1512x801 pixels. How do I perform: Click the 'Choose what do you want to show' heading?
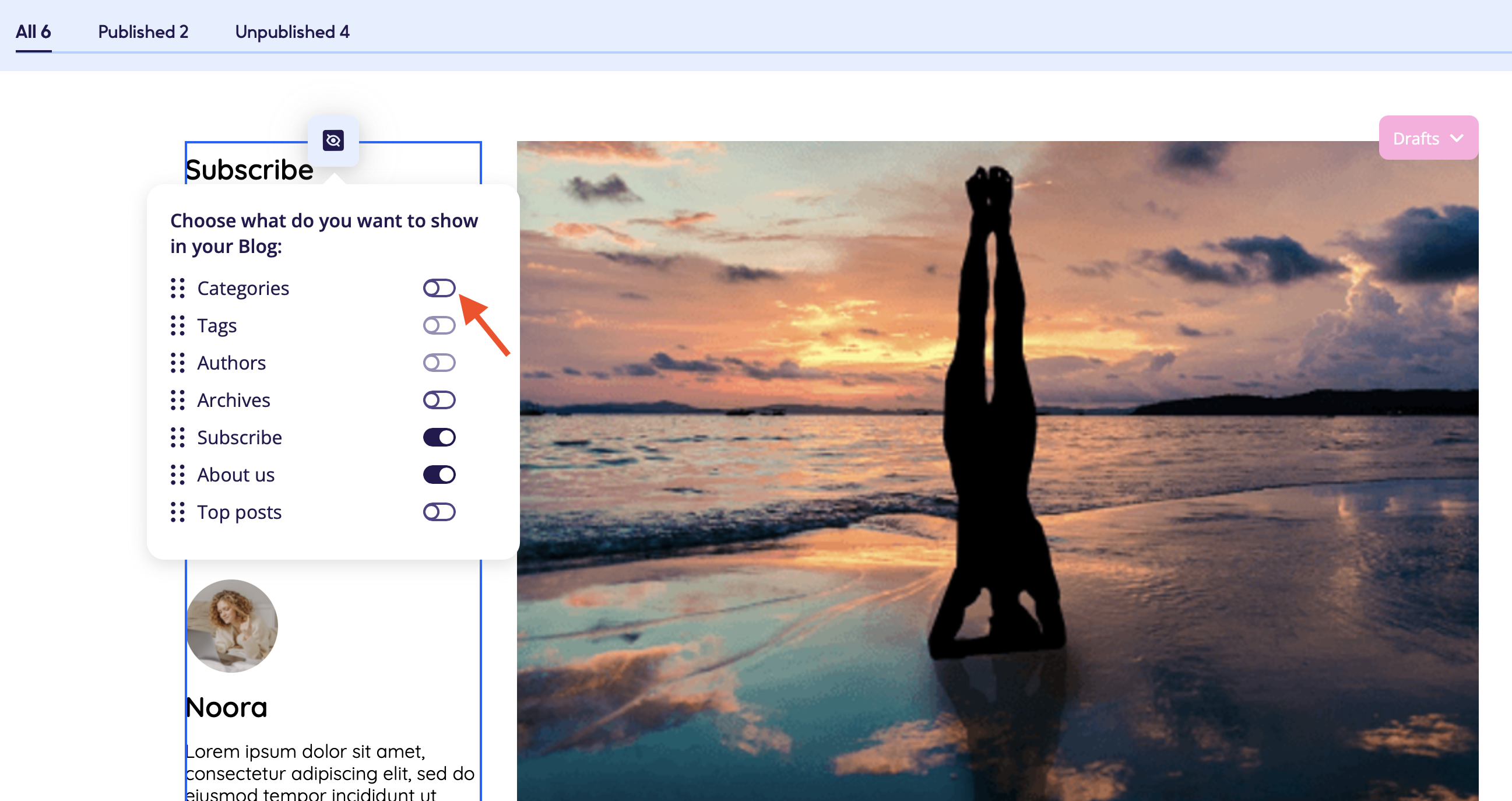point(324,234)
